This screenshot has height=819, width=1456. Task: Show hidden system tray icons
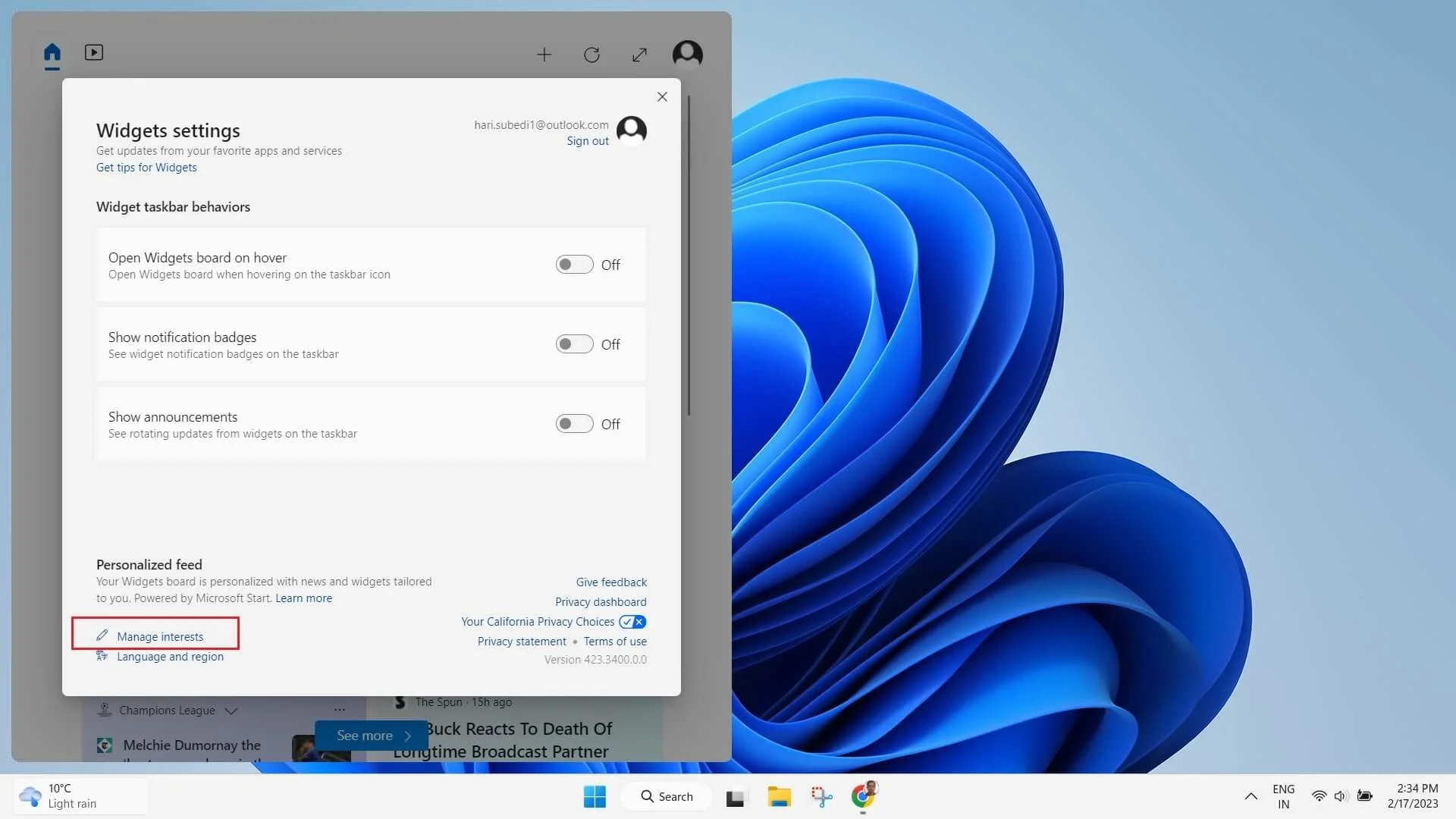click(x=1250, y=796)
